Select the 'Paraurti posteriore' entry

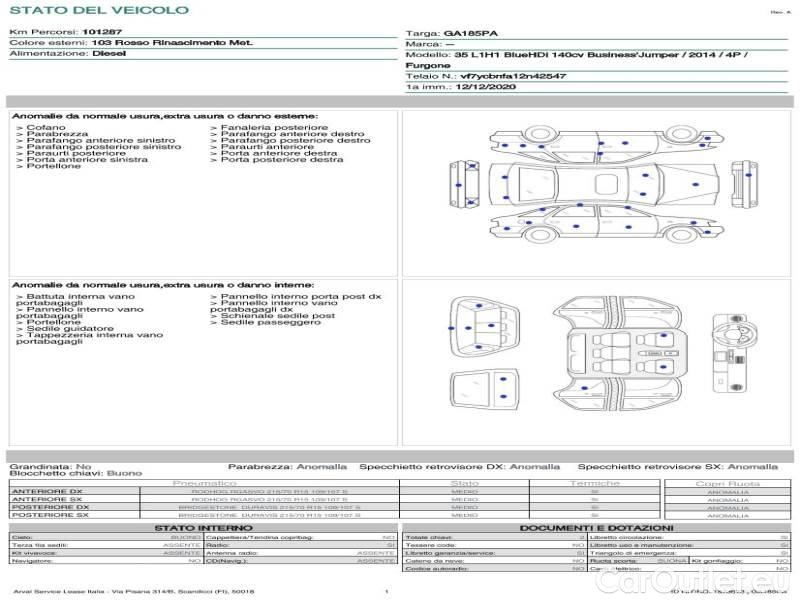click(x=76, y=153)
